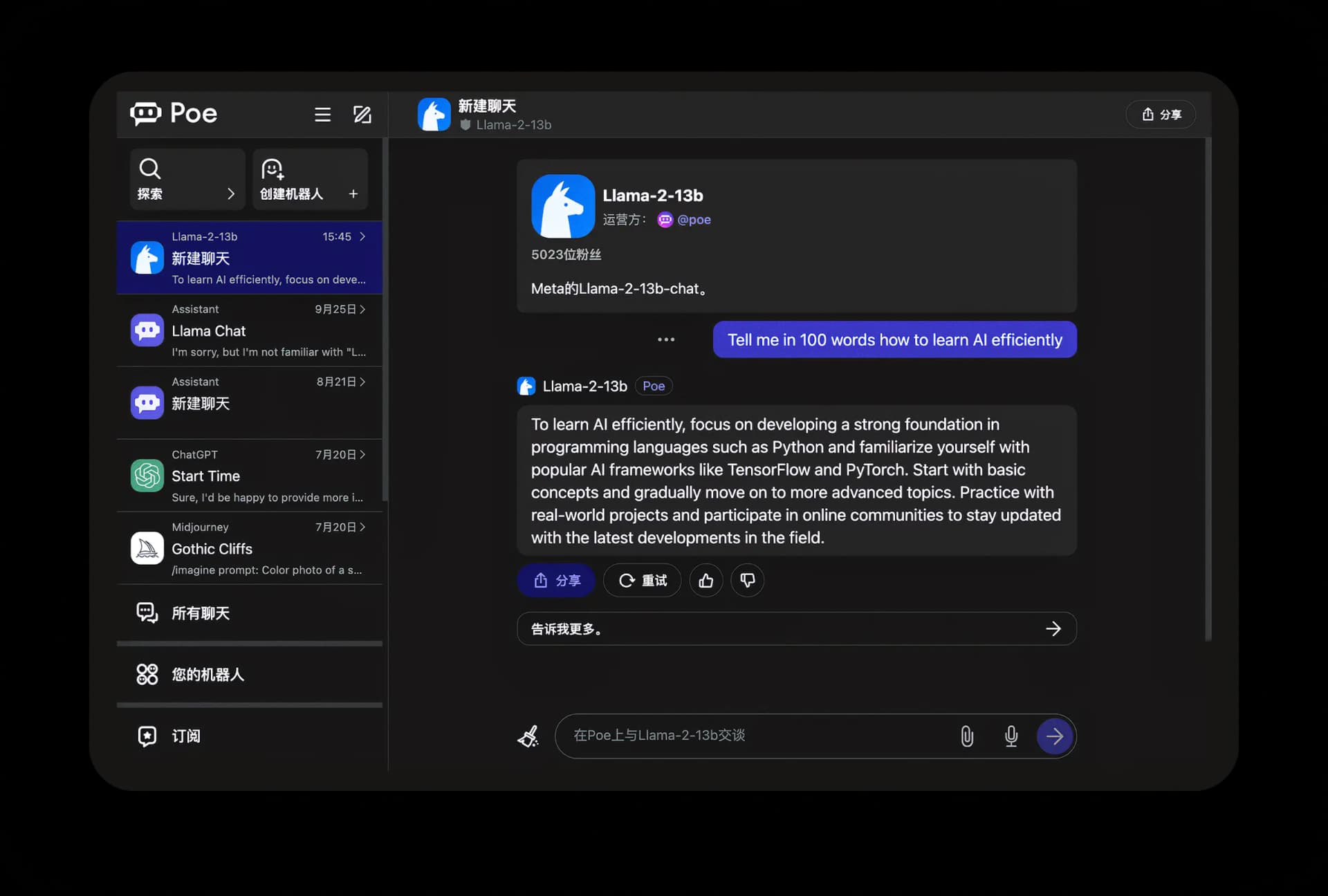Click the Llama-2-13b name on the profile card
Screen dimensions: 1328x896
click(653, 196)
